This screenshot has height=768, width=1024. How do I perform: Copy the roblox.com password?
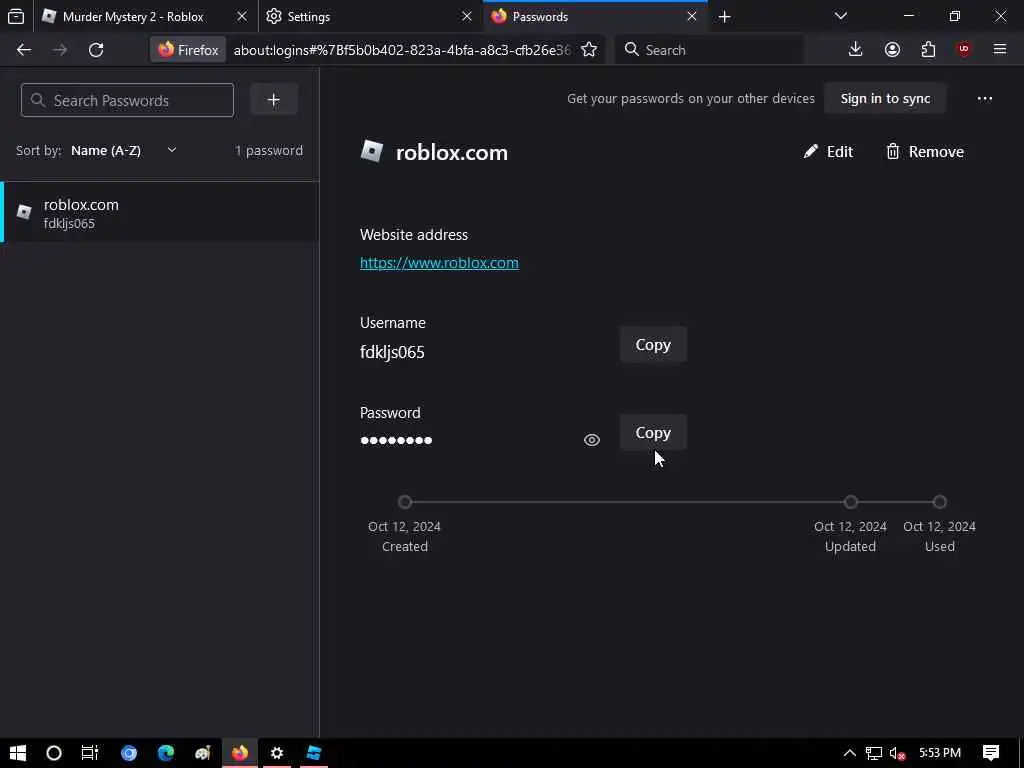(x=652, y=433)
